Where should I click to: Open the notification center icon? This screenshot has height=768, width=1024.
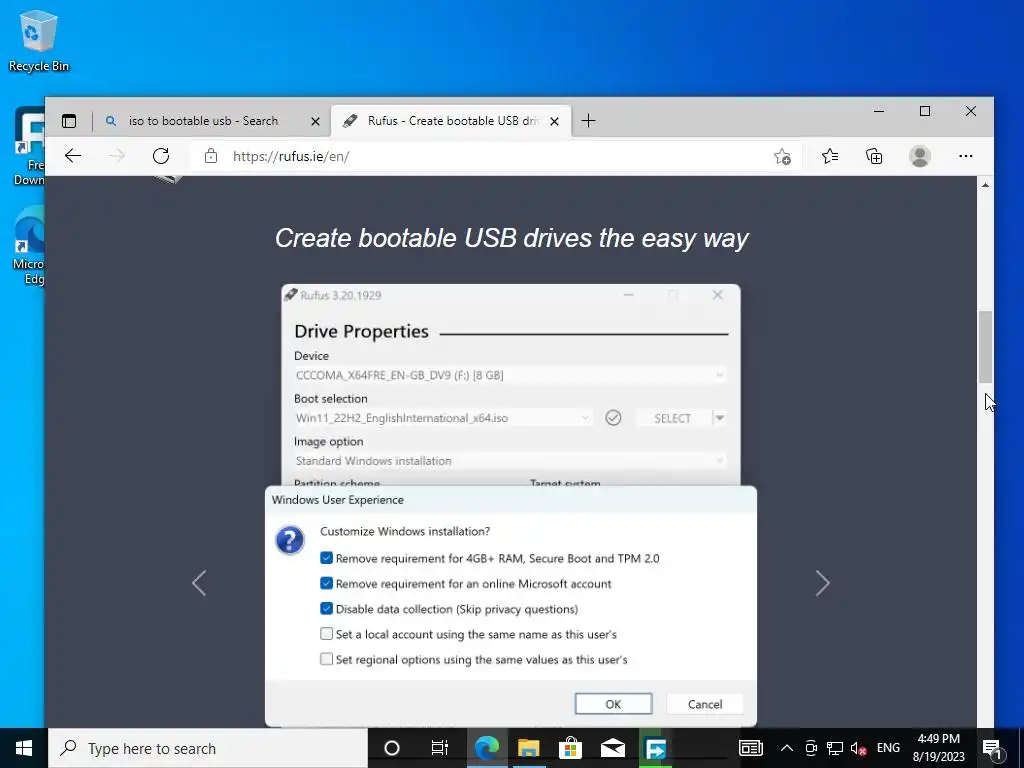[993, 749]
